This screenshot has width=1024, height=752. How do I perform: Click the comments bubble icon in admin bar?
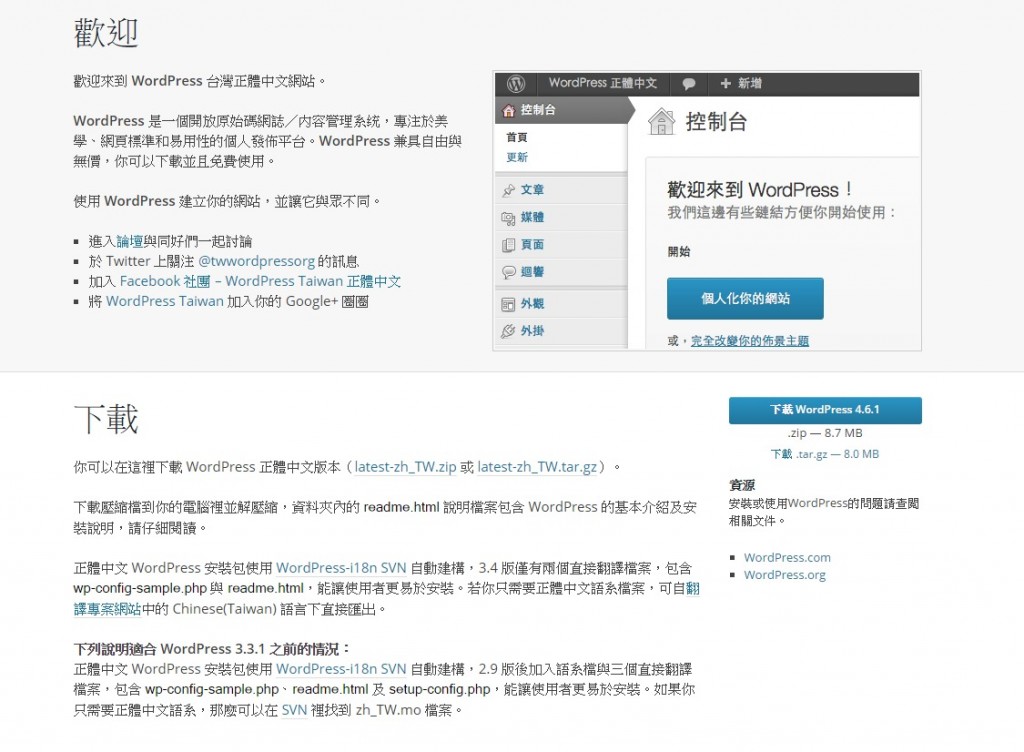(688, 84)
